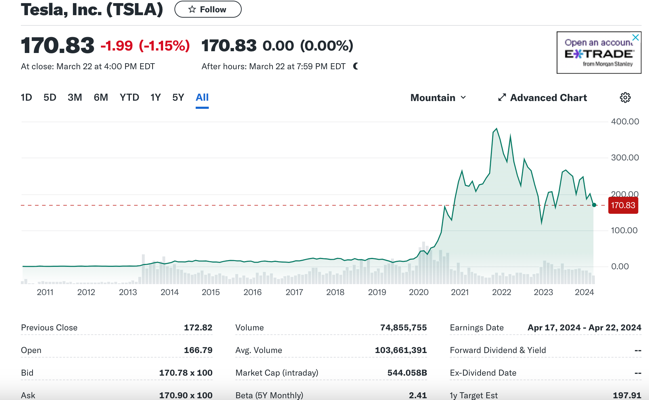The height and width of the screenshot is (400, 649).
Task: Click the red 170.83 price marker on chart
Action: (x=623, y=205)
